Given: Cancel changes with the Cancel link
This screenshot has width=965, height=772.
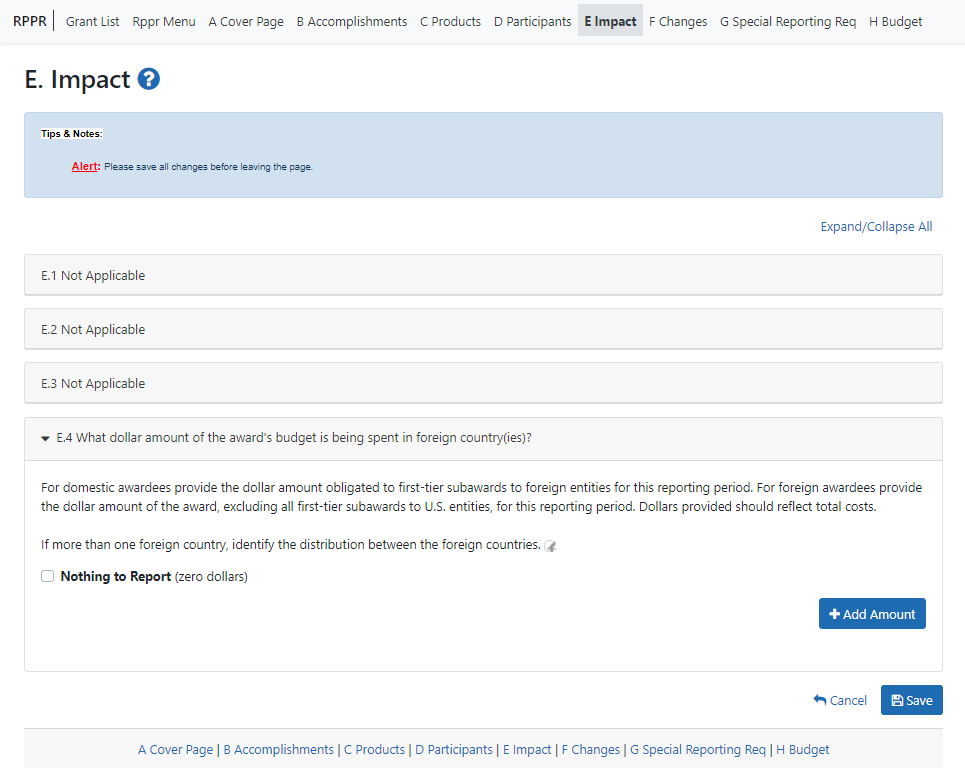Looking at the screenshot, I should click(x=840, y=700).
